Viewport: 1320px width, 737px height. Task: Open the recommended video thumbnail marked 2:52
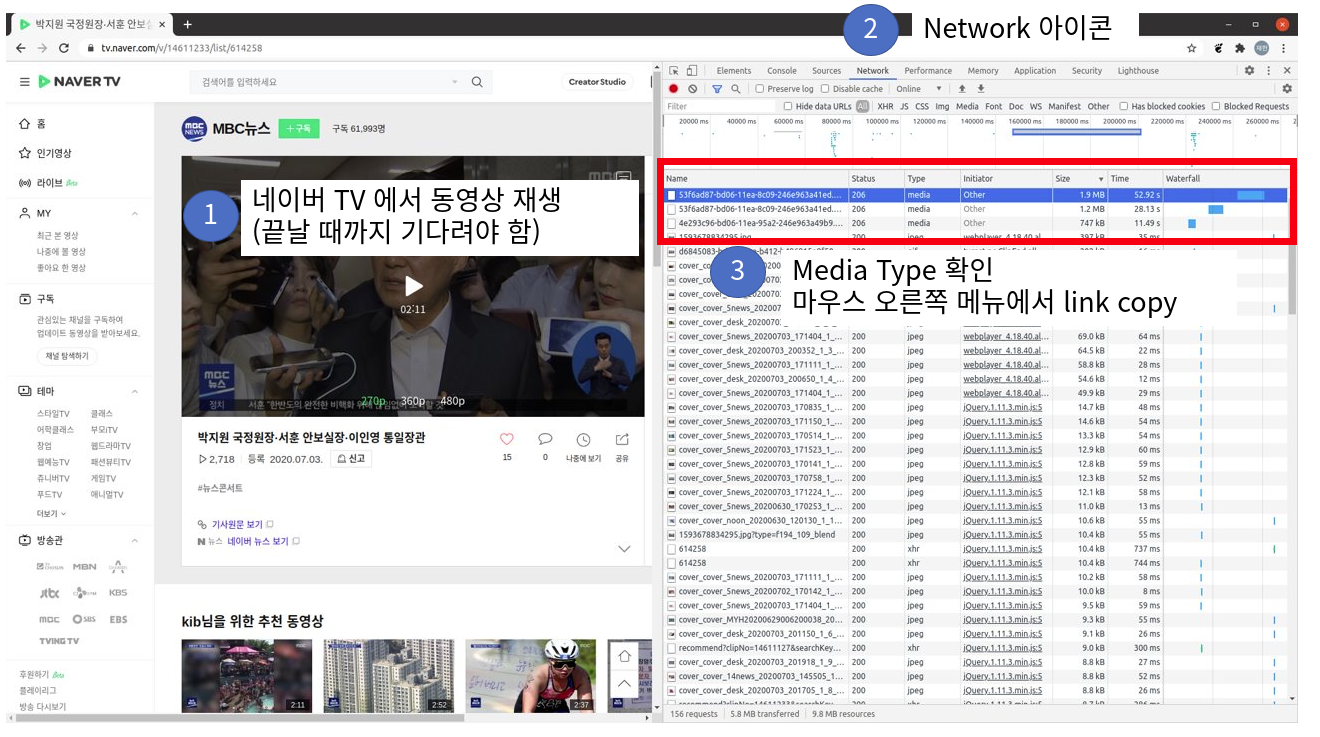pyautogui.click(x=388, y=676)
